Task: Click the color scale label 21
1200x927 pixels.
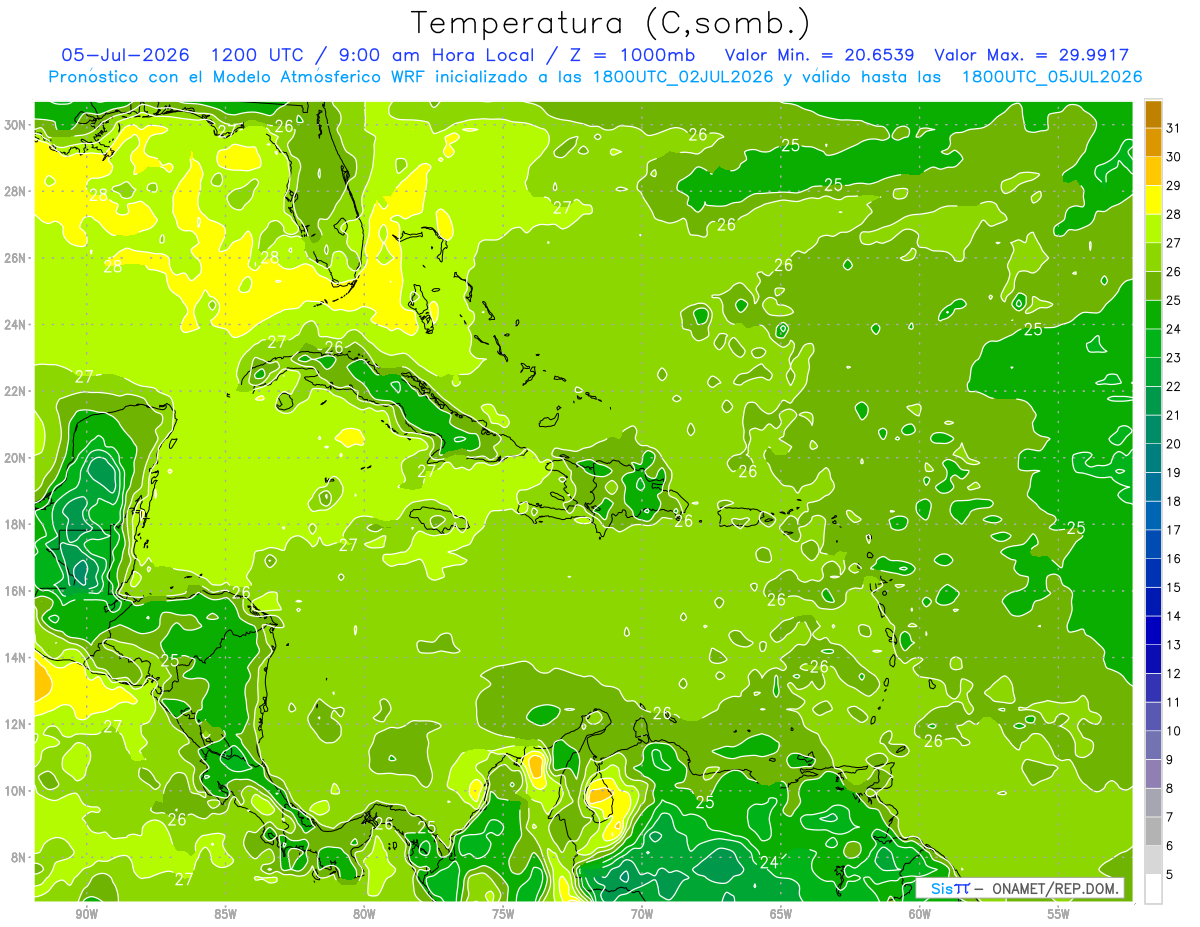Action: point(1175,415)
